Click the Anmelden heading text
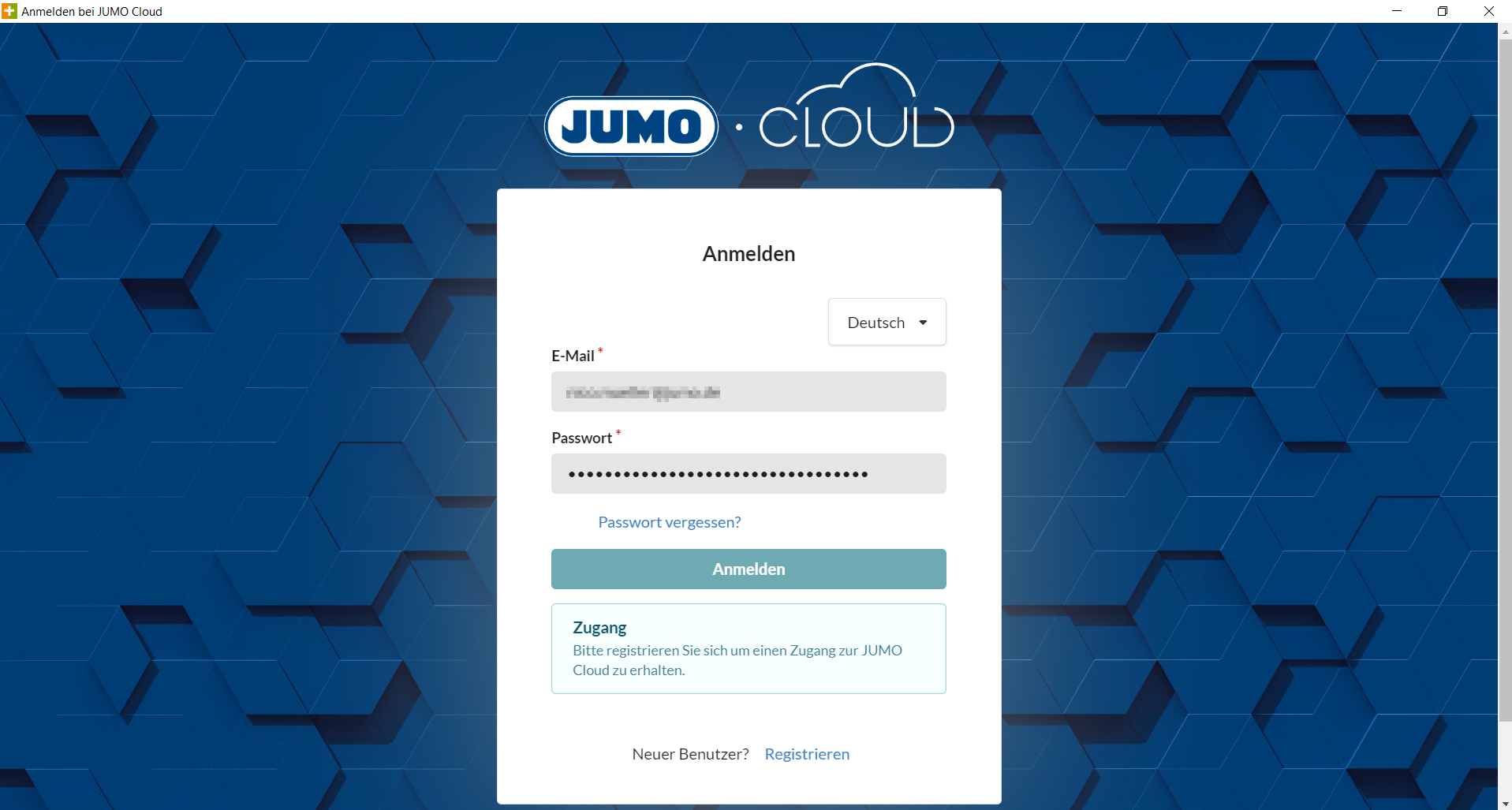Image resolution: width=1512 pixels, height=810 pixels. 749,254
